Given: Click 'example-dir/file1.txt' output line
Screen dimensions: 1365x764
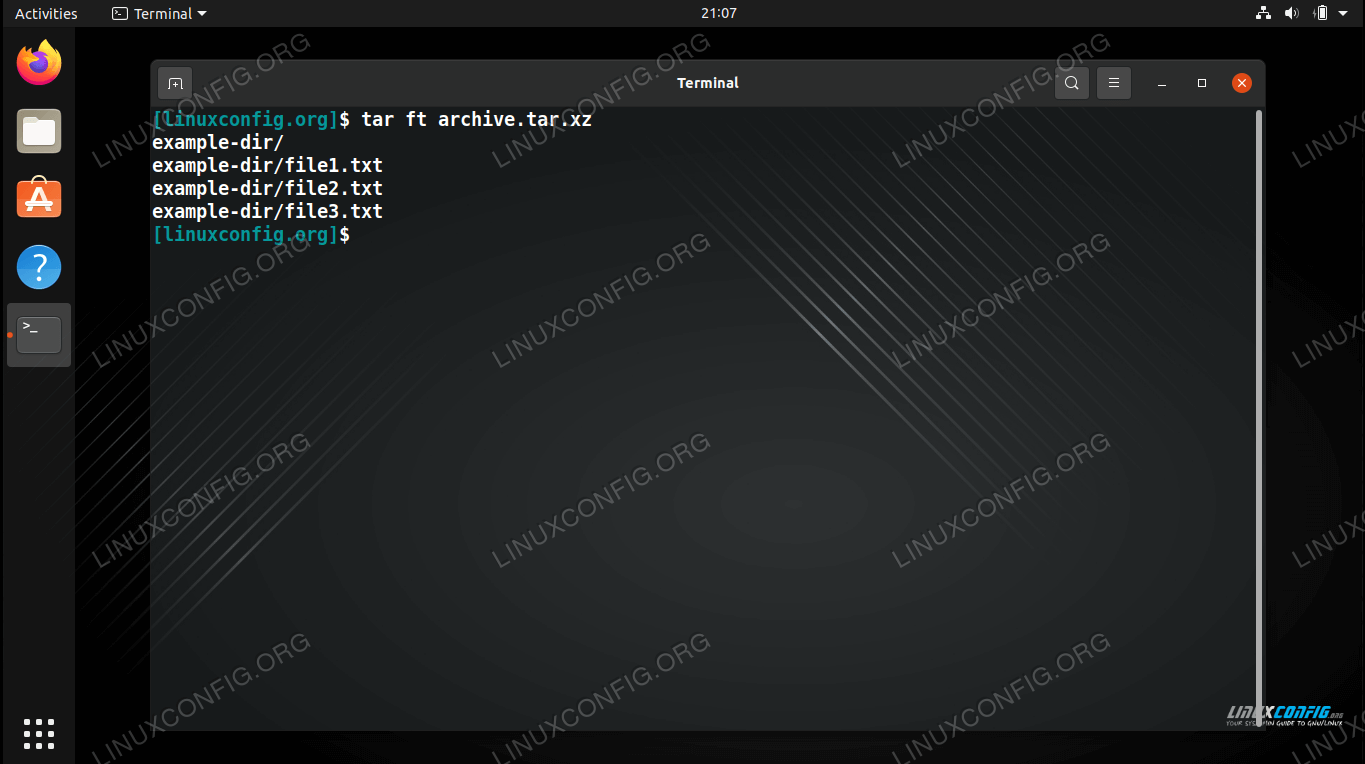Looking at the screenshot, I should click(267, 166).
